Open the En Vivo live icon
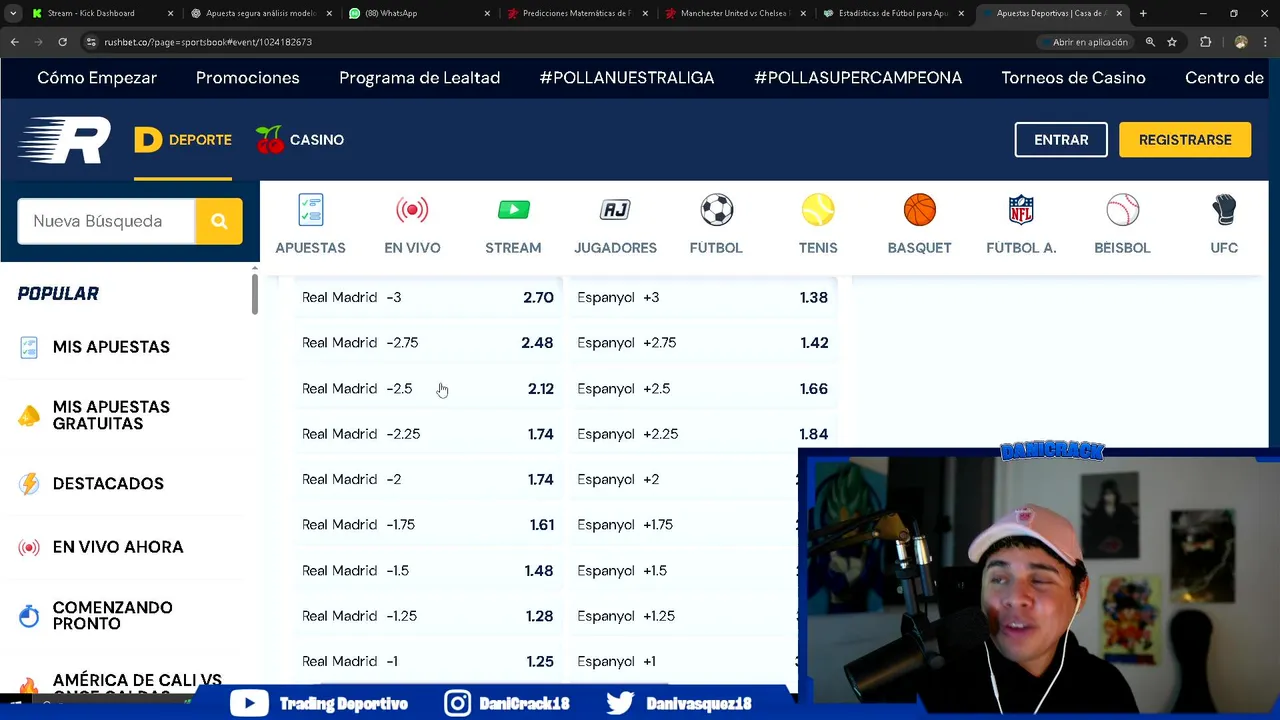The image size is (1280, 720). 412,210
